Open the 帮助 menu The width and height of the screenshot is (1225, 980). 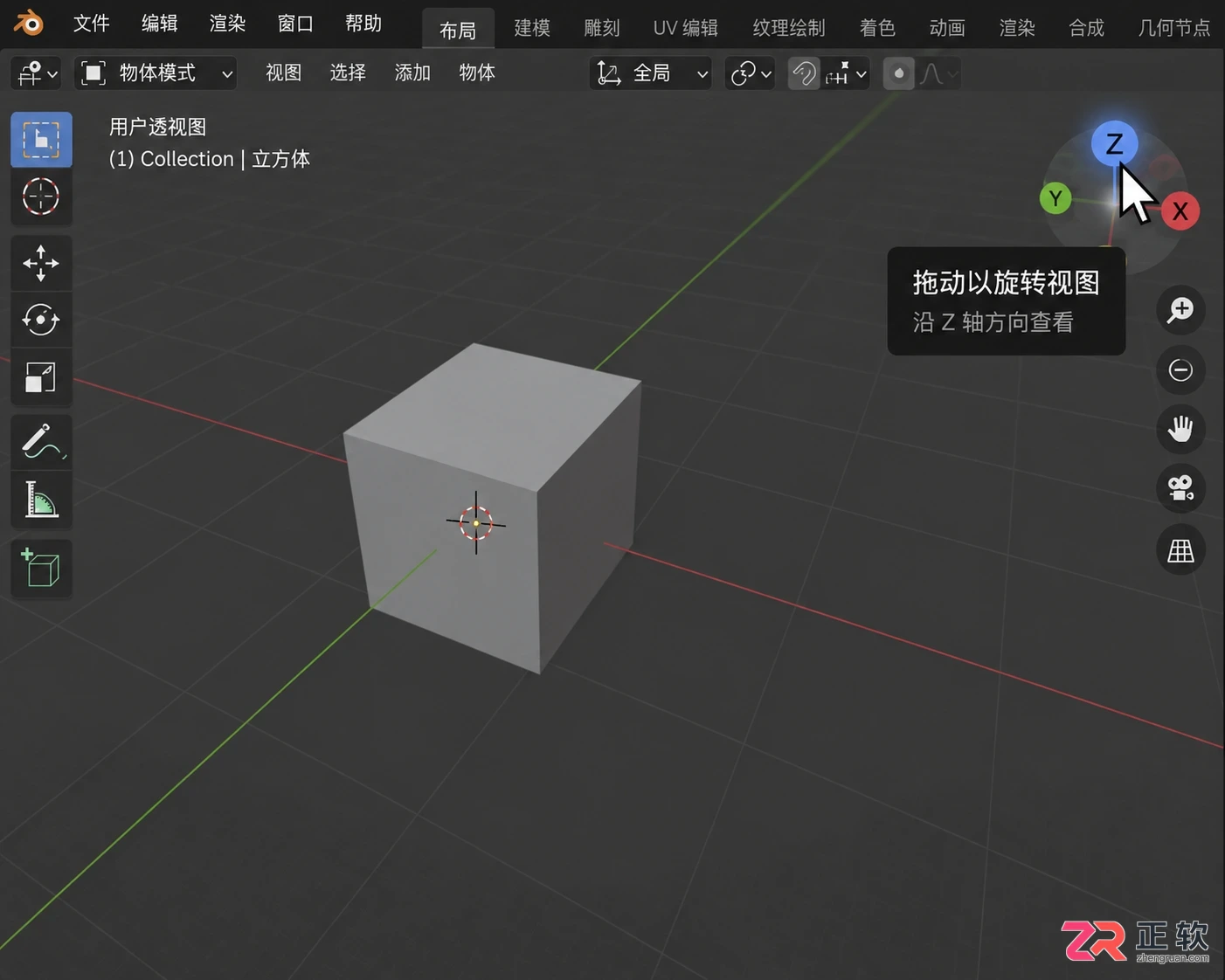click(x=363, y=24)
